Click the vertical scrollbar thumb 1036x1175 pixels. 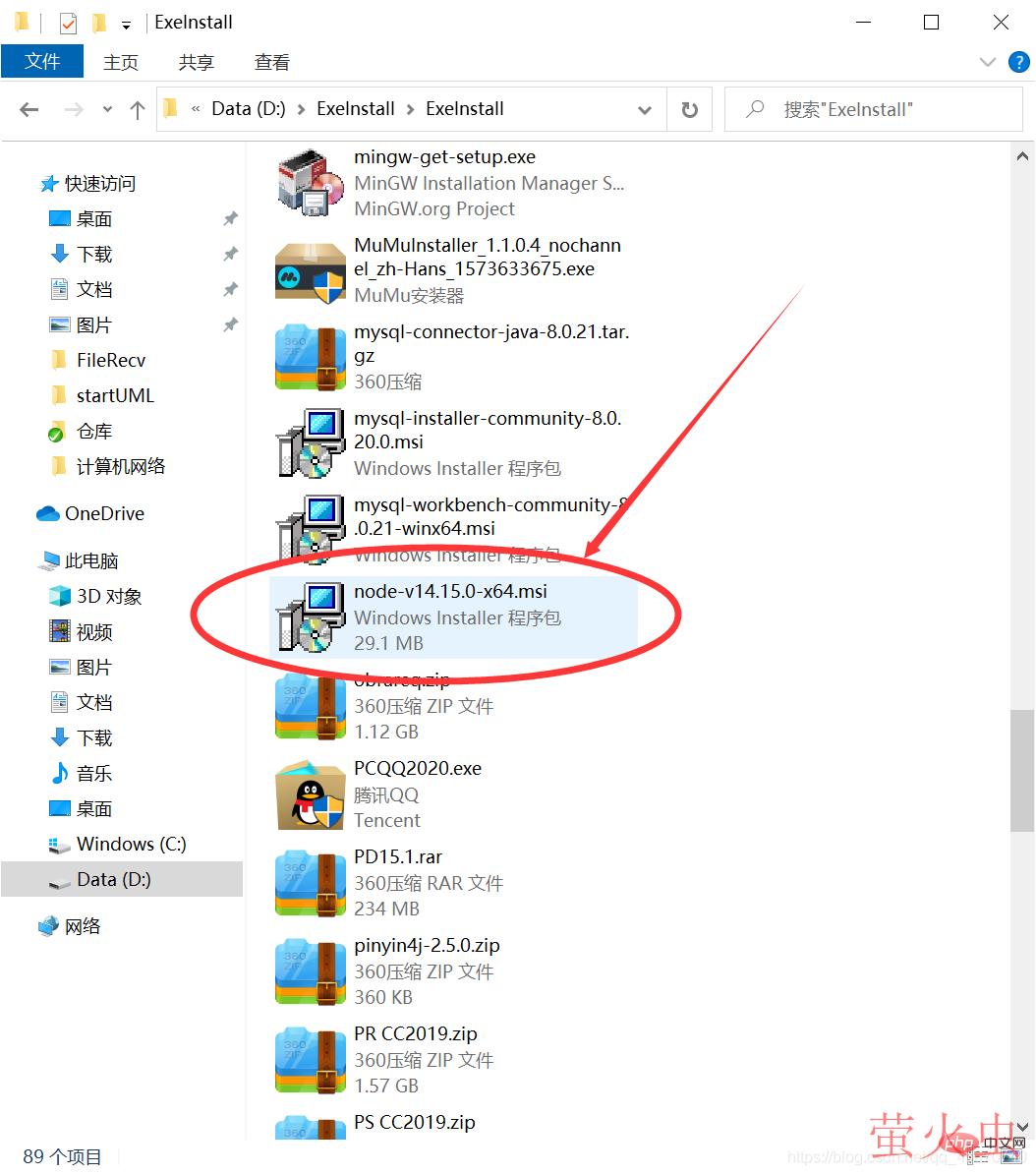click(1022, 770)
